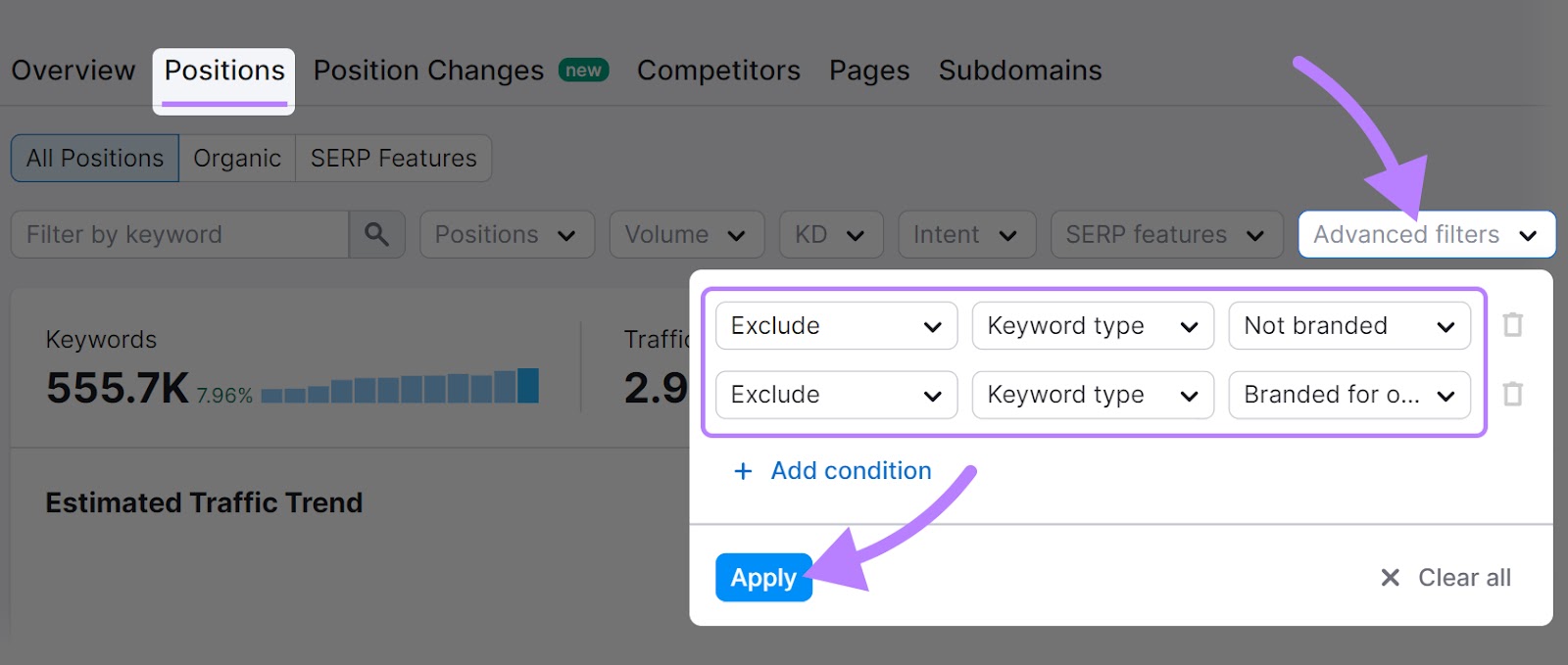Viewport: 1568px width, 665px height.
Task: Open the KD filter dropdown
Action: pos(830,234)
